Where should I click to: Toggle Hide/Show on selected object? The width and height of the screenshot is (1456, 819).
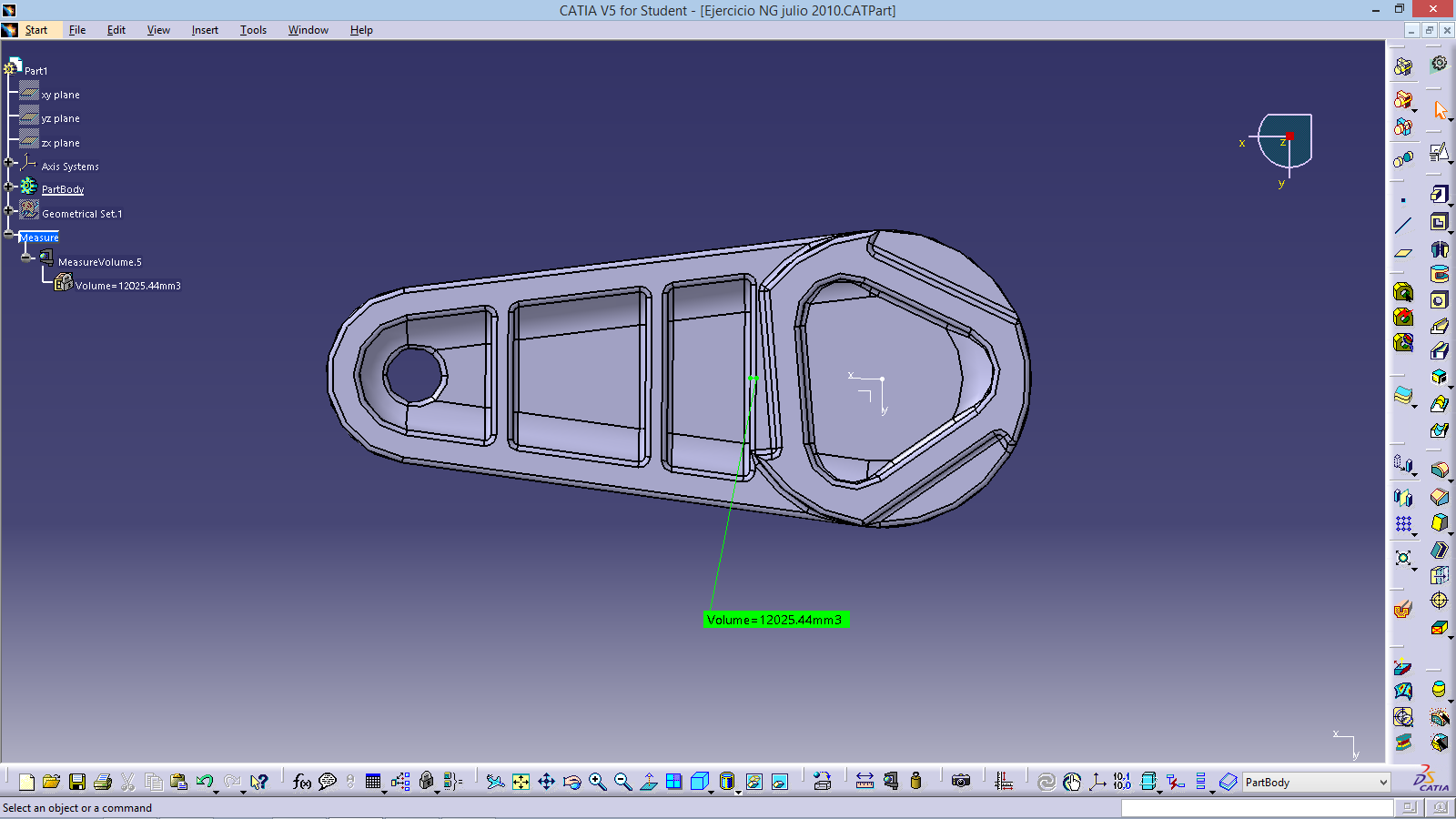[754, 782]
